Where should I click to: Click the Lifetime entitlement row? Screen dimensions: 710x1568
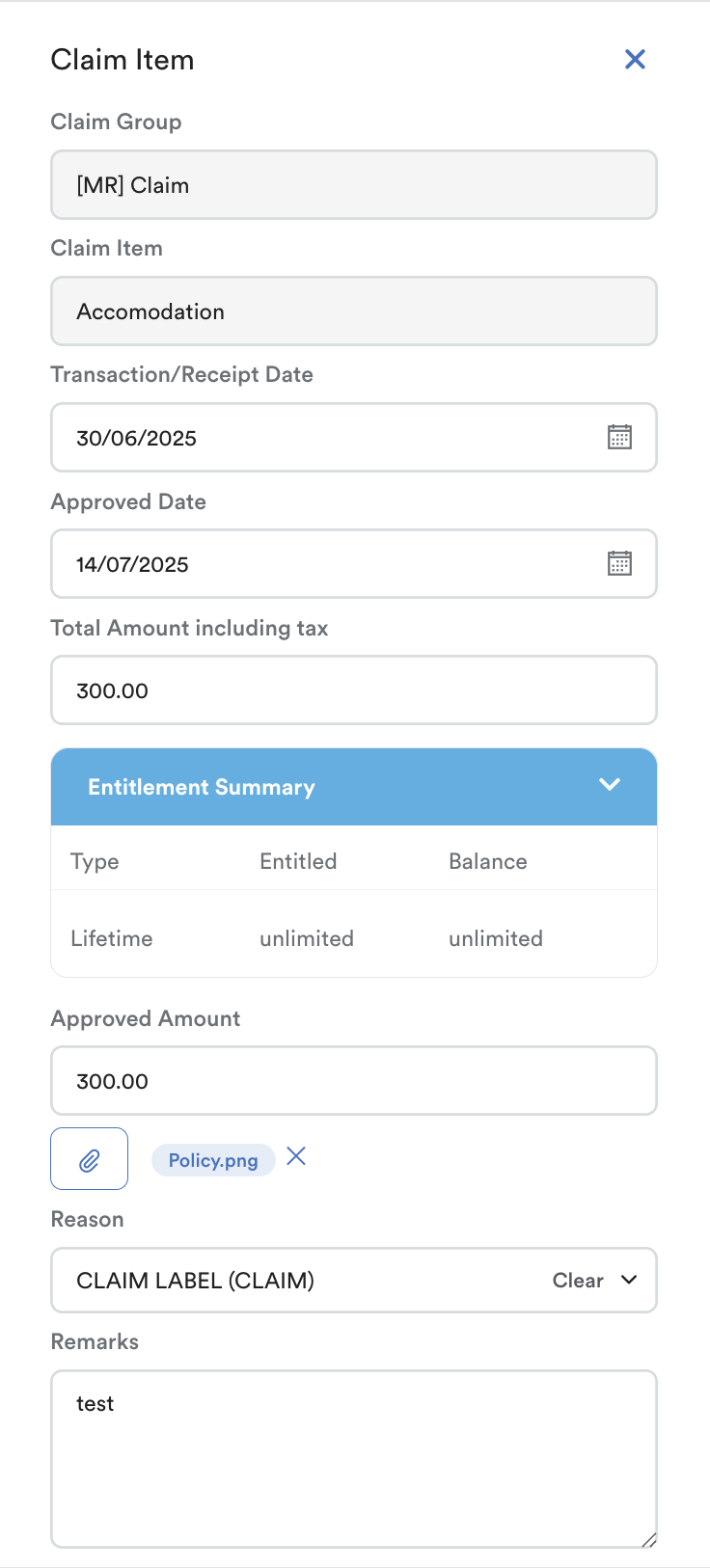pyautogui.click(x=353, y=938)
